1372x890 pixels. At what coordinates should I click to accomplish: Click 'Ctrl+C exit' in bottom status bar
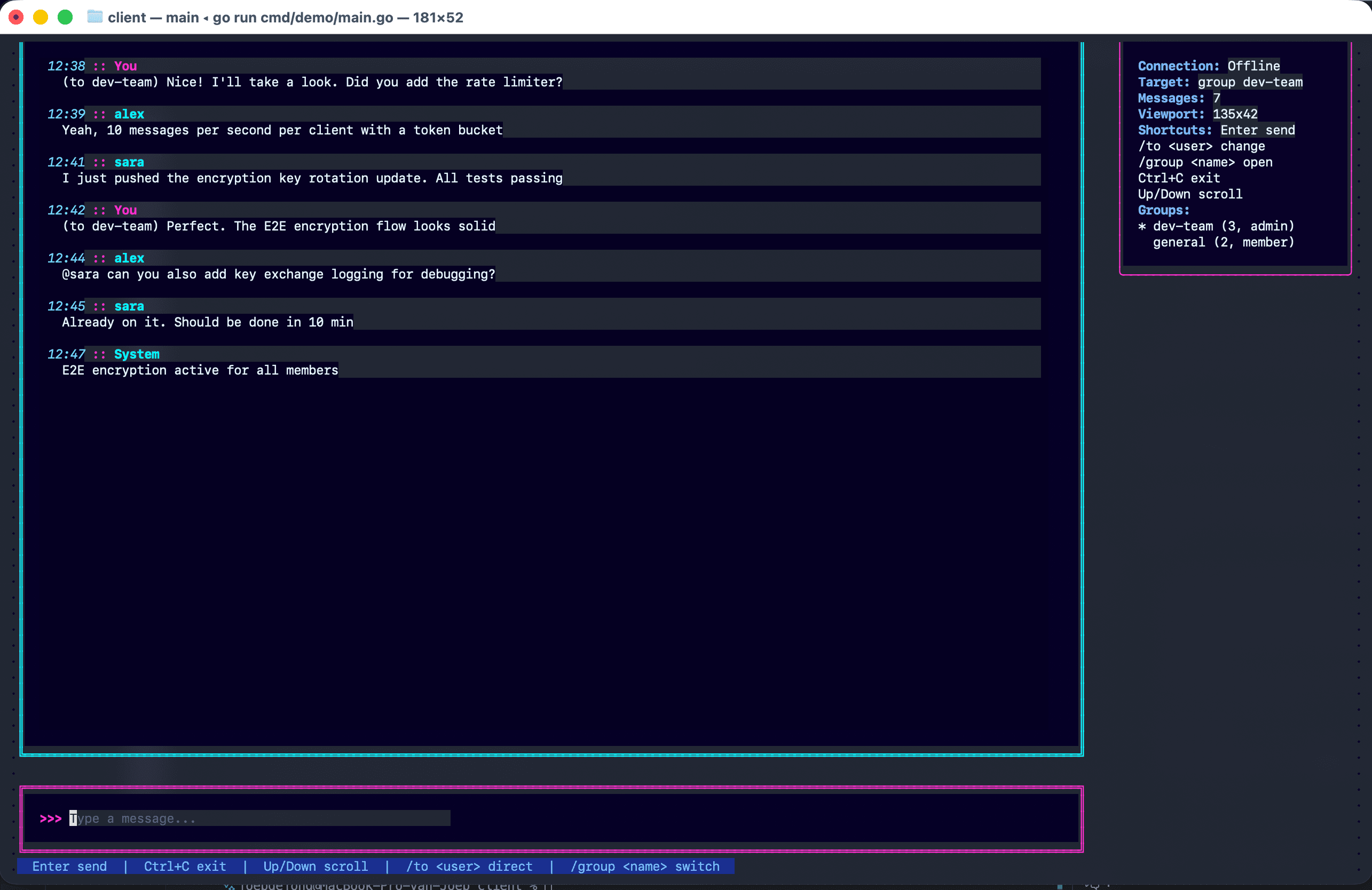tap(185, 866)
